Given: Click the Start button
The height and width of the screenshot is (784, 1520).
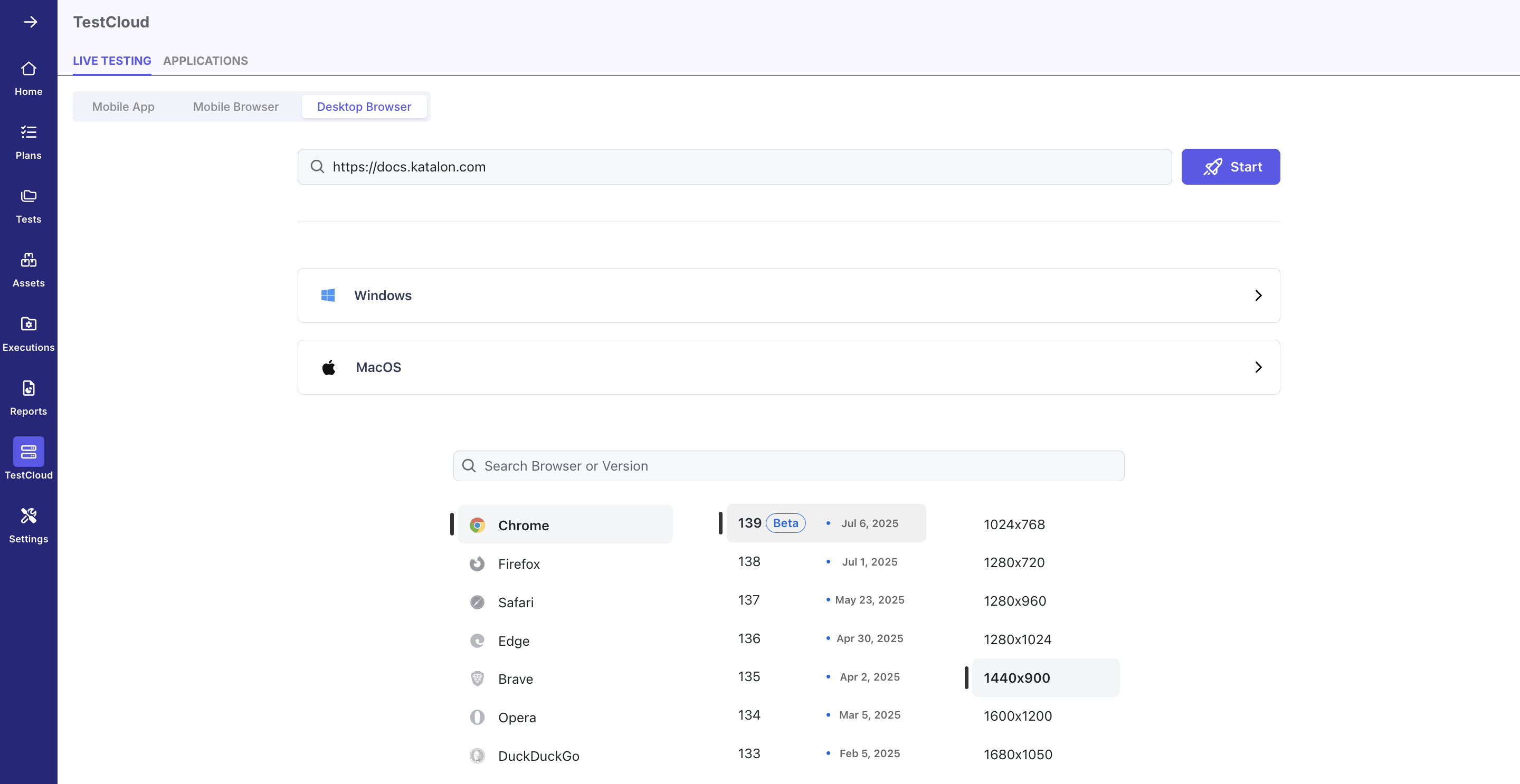Looking at the screenshot, I should [1230, 166].
